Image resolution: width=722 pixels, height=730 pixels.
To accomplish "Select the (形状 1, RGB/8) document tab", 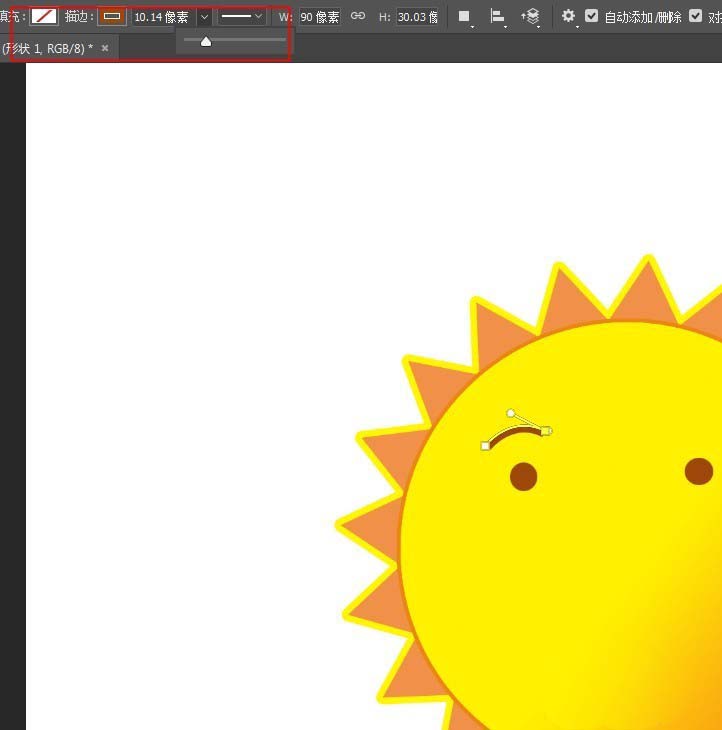I will 48,48.
